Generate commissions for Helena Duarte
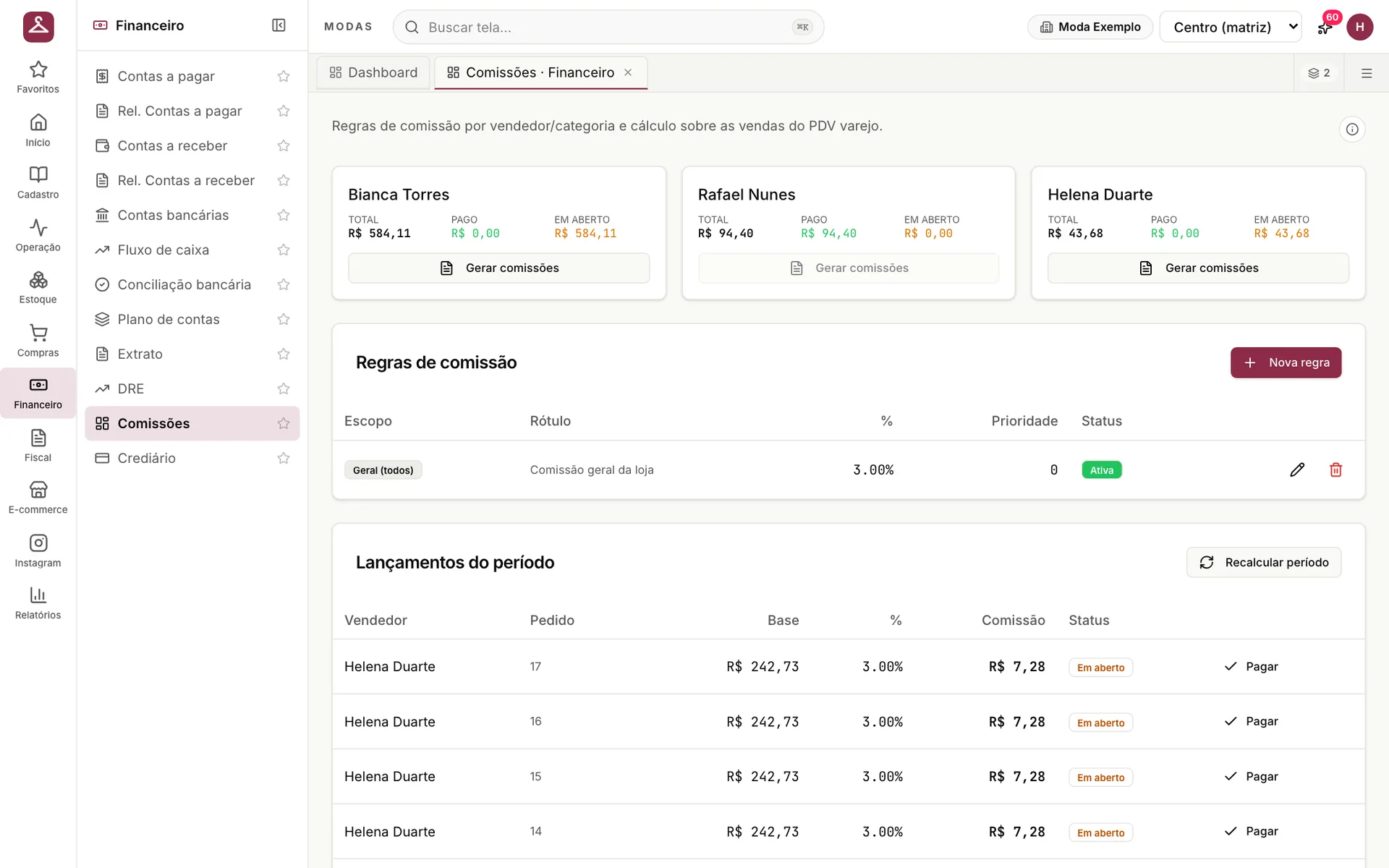 tap(1198, 268)
